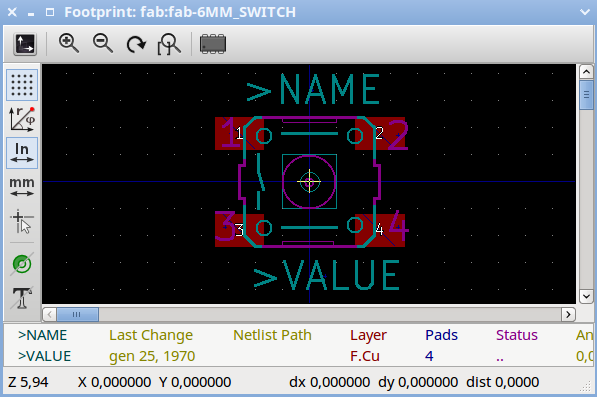Click the horizontal scrollbar thumb
The height and width of the screenshot is (397, 597).
[x=78, y=314]
